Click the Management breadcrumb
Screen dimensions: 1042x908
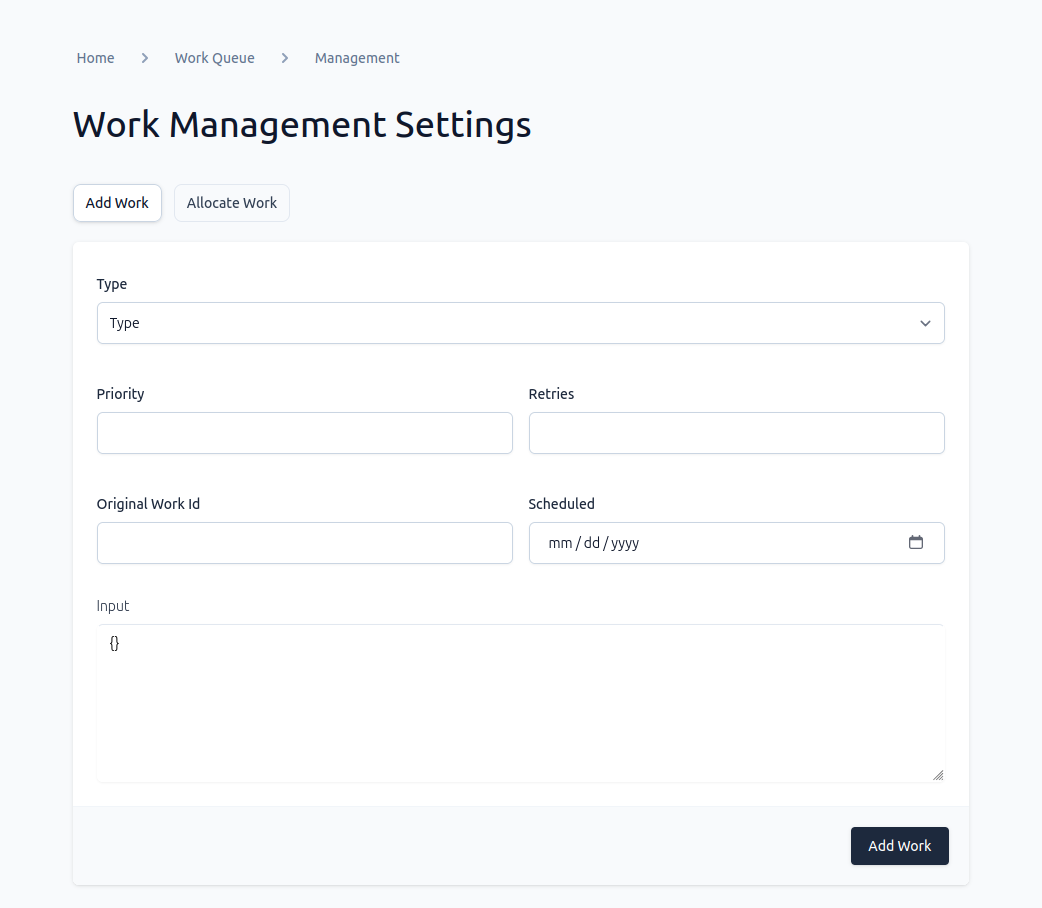(x=357, y=58)
